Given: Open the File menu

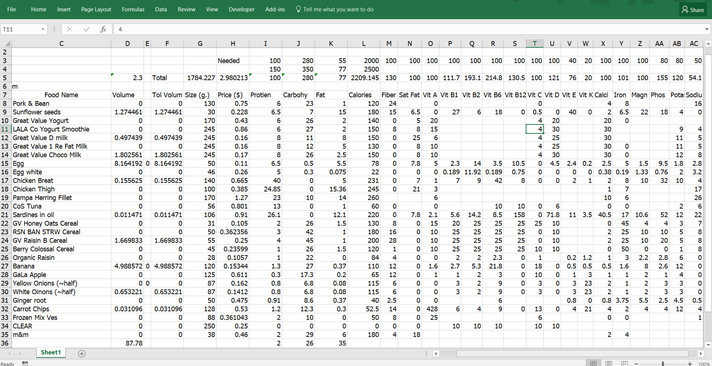Looking at the screenshot, I should coord(11,9).
